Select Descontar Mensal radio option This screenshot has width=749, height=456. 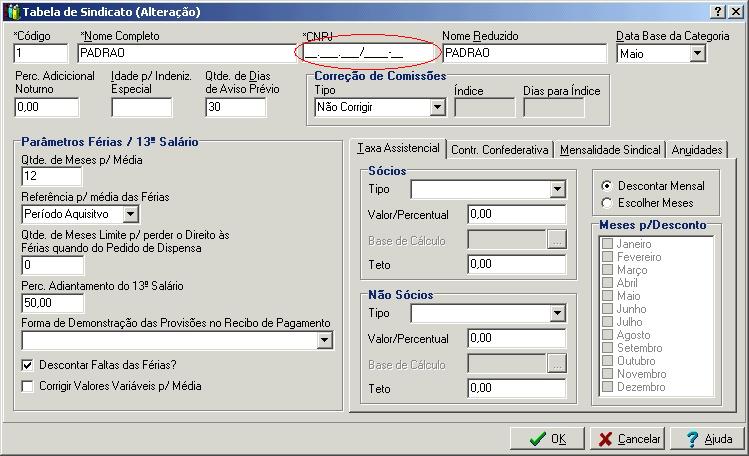coord(607,186)
